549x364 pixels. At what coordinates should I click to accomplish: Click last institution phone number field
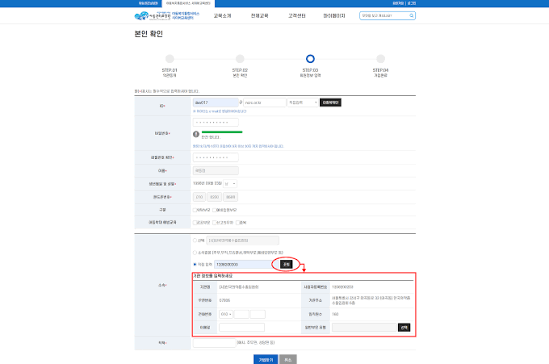tap(258, 314)
